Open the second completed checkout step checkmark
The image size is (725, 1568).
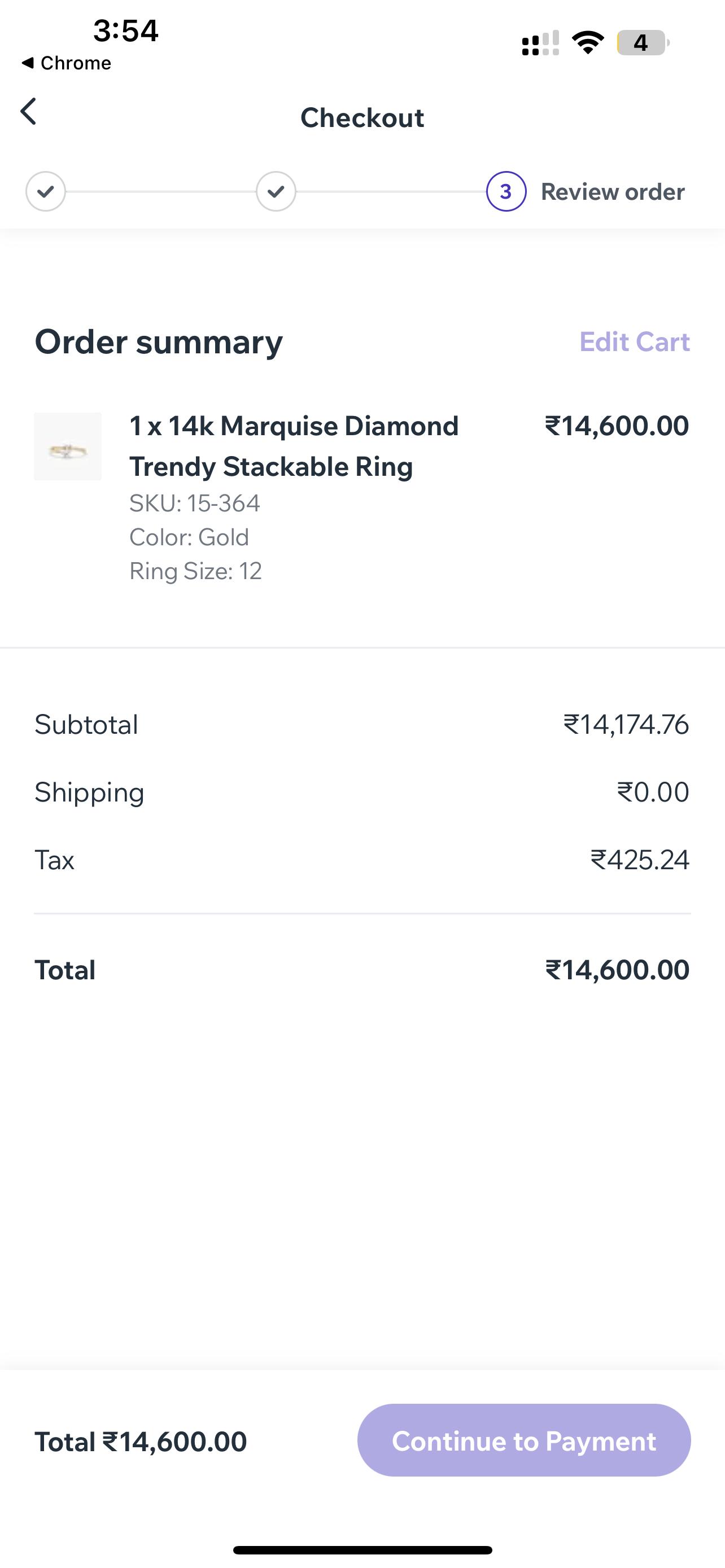tap(276, 192)
